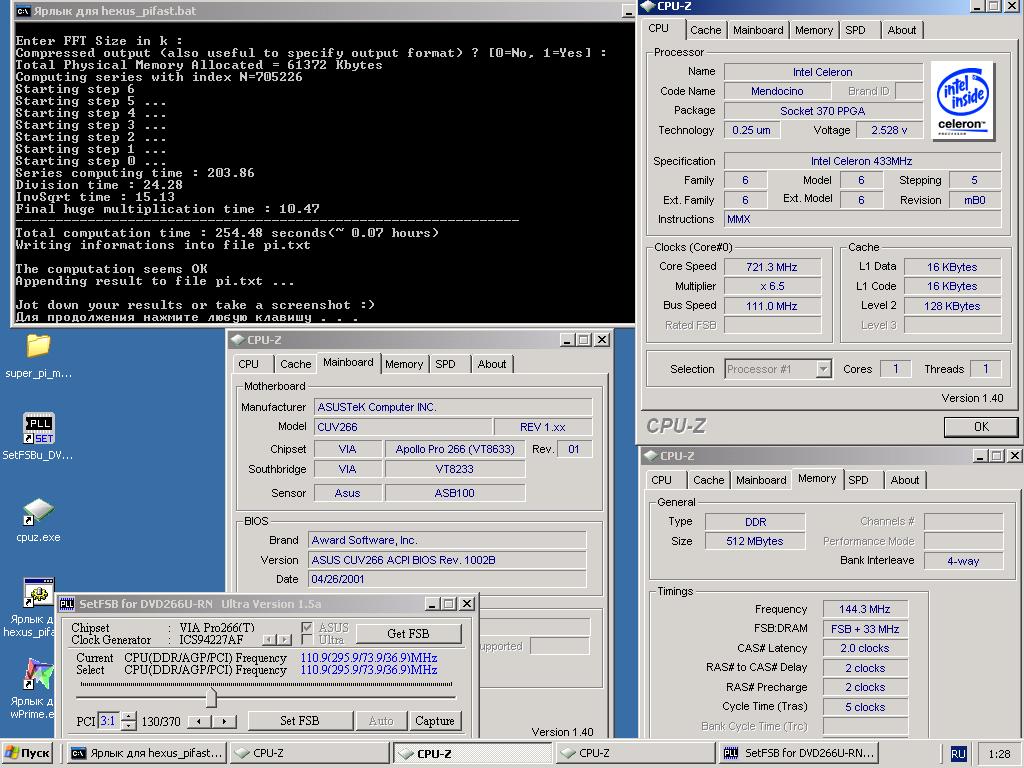Click OK in the CPU-Z CPU window

[981, 427]
